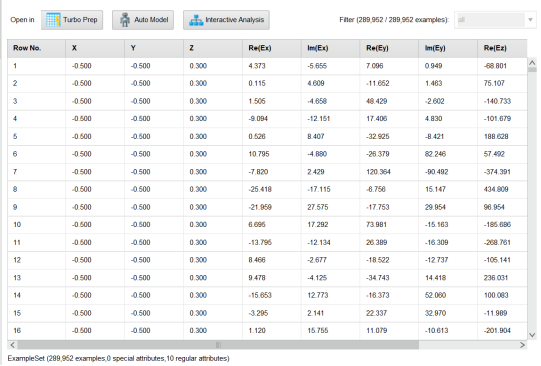Click the Im(Ey) column header
The height and width of the screenshot is (366, 541).
448,48
